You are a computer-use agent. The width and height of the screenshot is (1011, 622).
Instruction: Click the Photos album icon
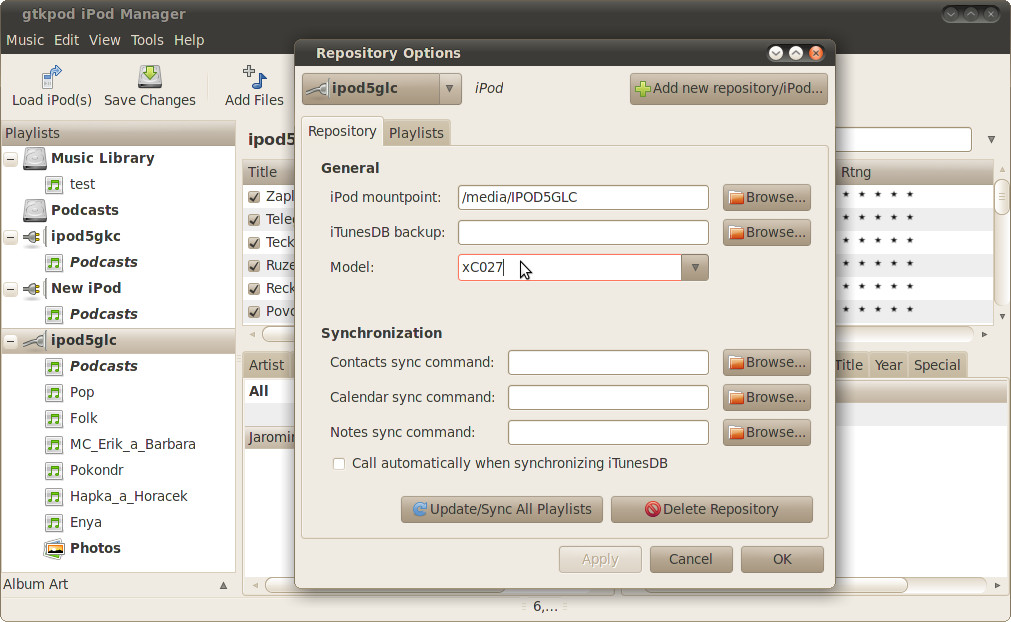point(55,549)
